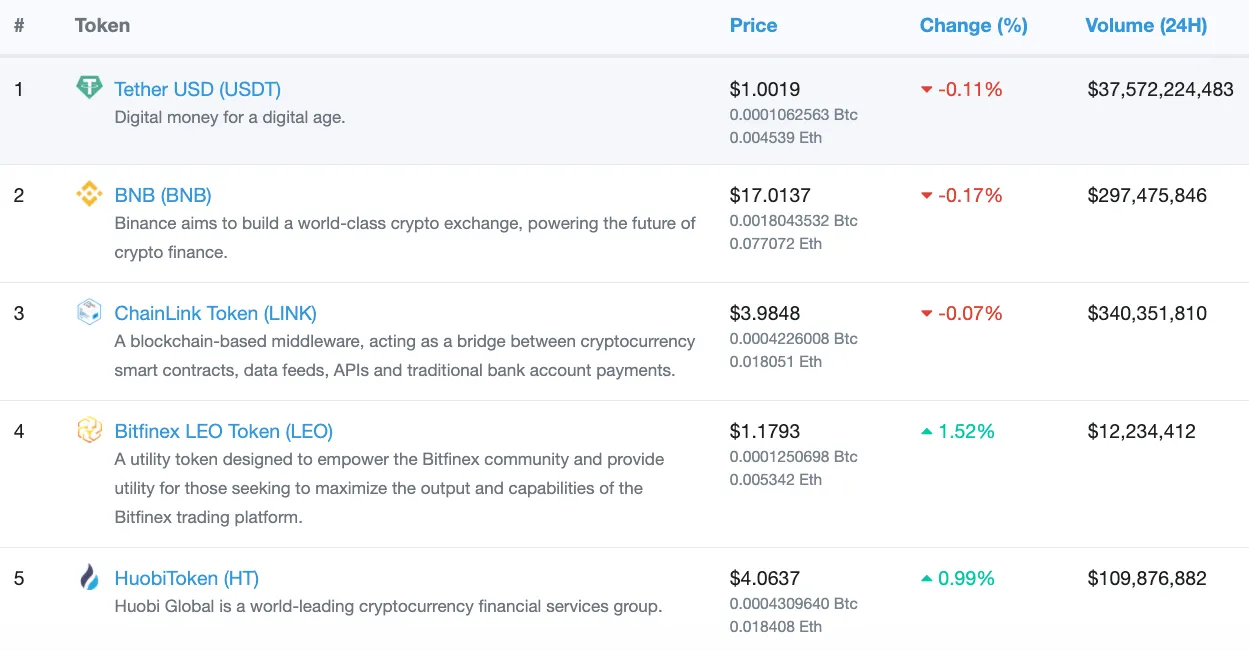1249x650 pixels.
Task: Sort by the Volume (24H) column header
Action: 1146,25
